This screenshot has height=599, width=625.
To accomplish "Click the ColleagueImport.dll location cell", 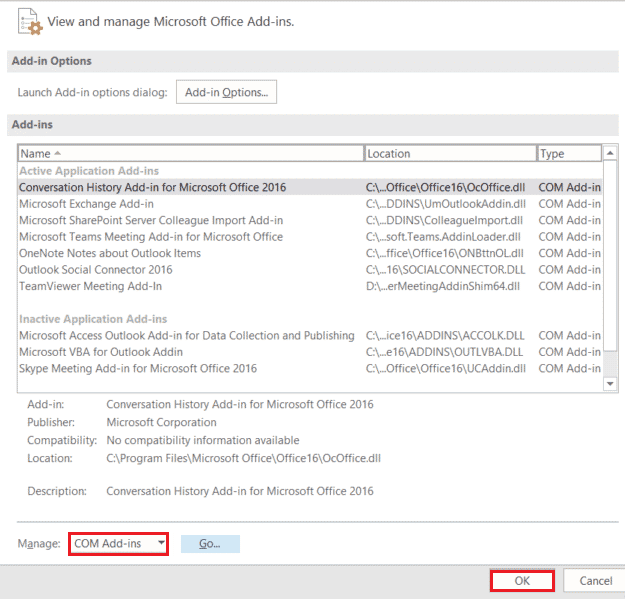I will (444, 220).
